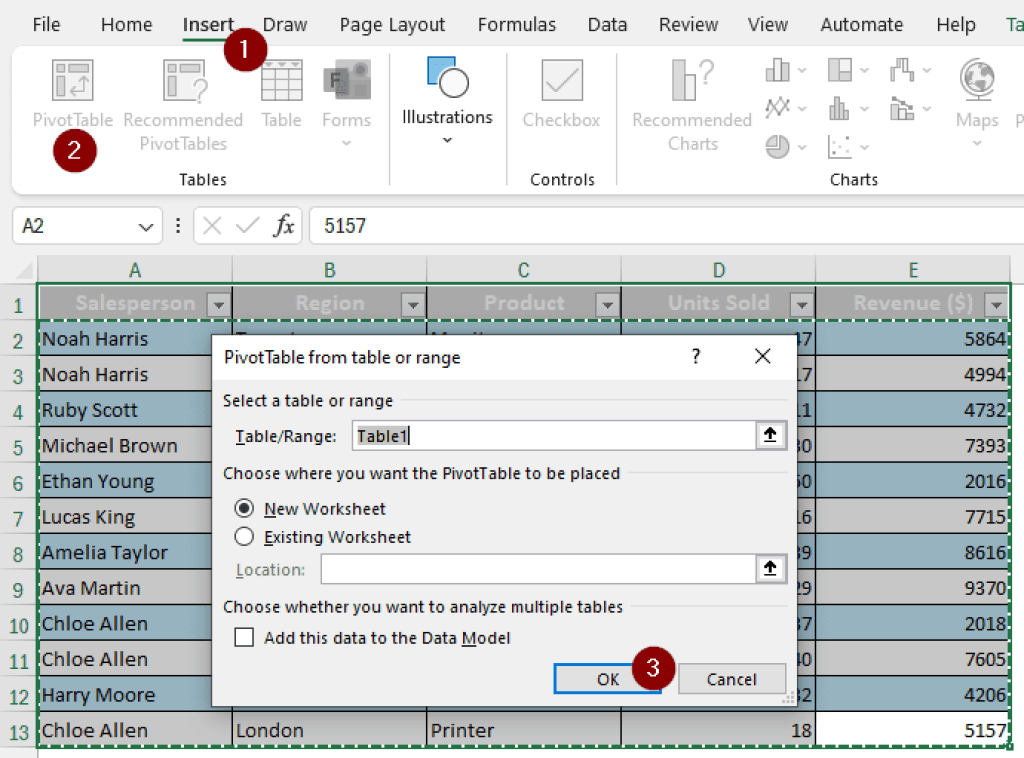Select the New Worksheet radio button

point(245,508)
